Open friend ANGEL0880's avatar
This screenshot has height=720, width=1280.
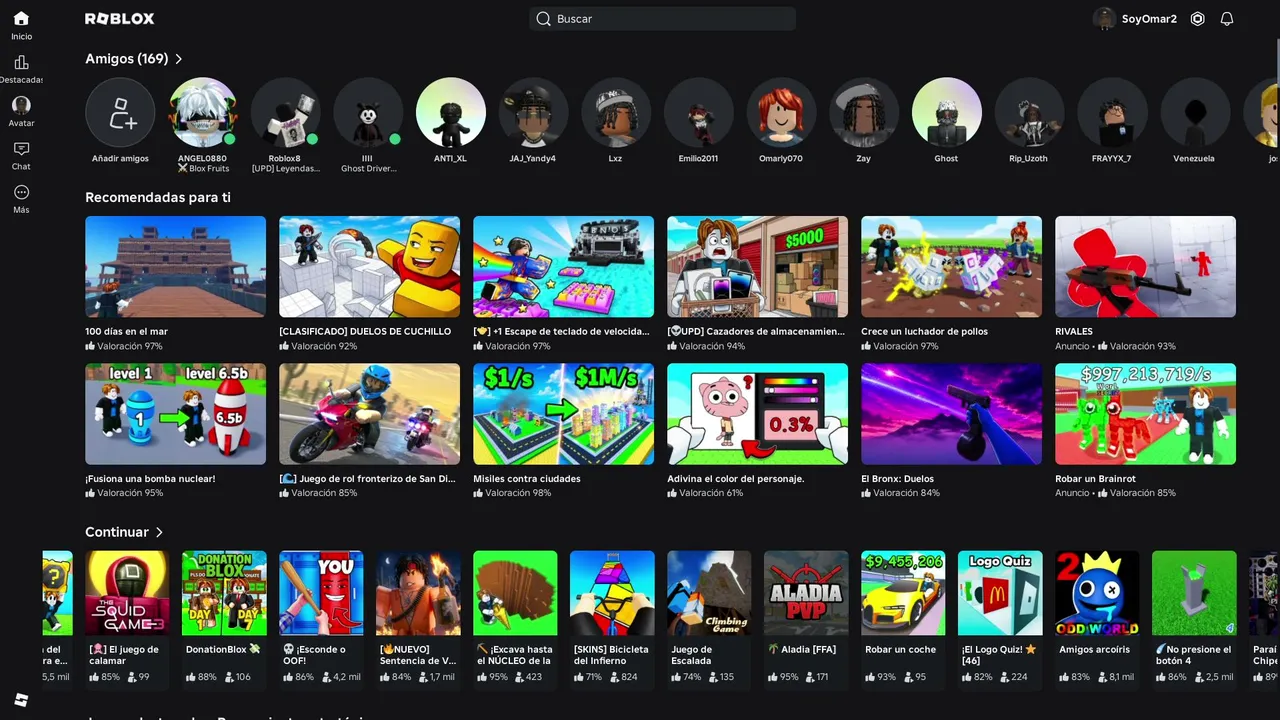203,112
